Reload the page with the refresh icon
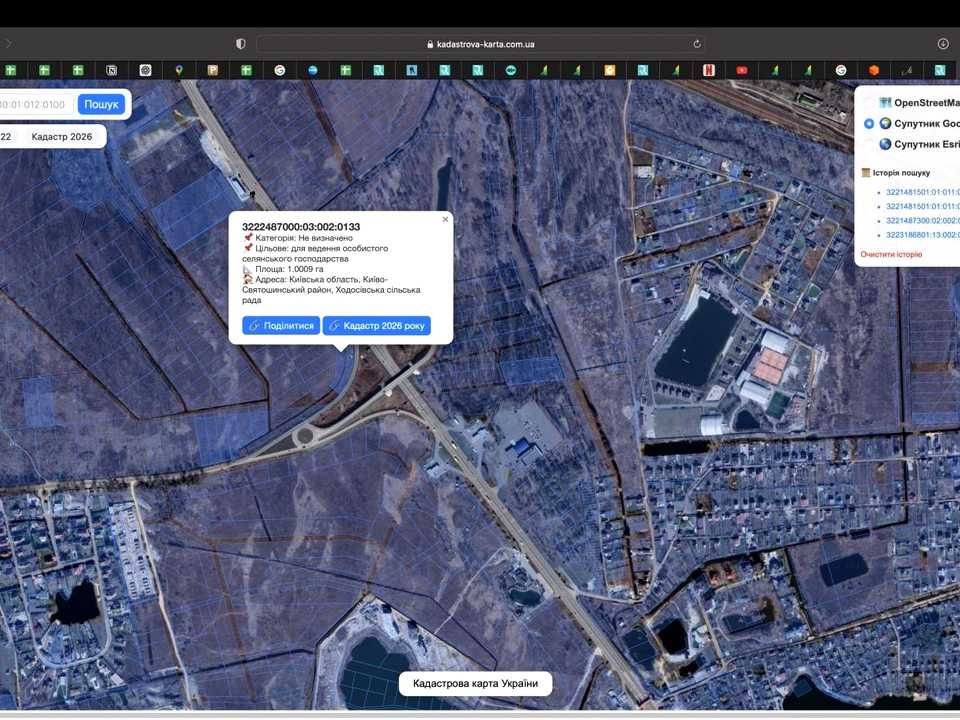This screenshot has height=720, width=960. tap(697, 44)
